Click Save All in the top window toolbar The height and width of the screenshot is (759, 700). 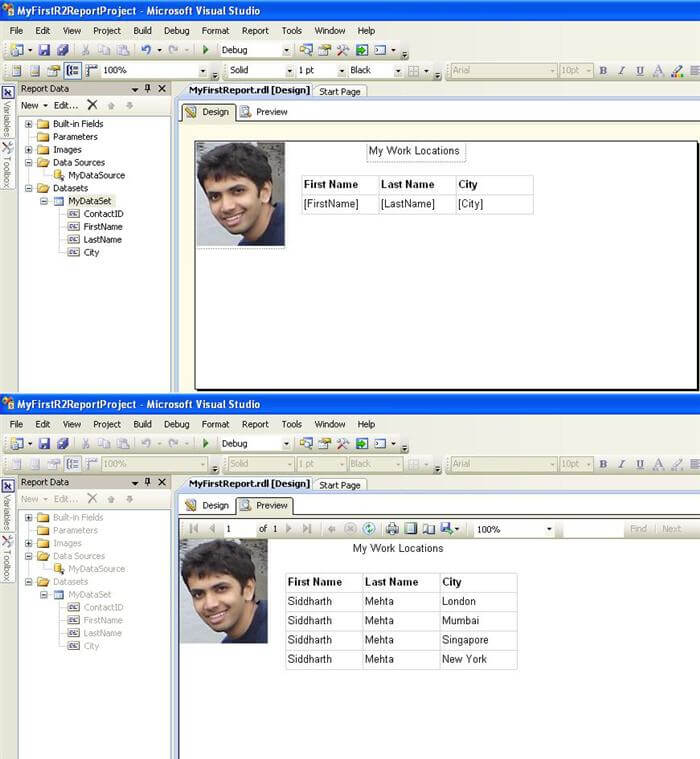(x=62, y=50)
